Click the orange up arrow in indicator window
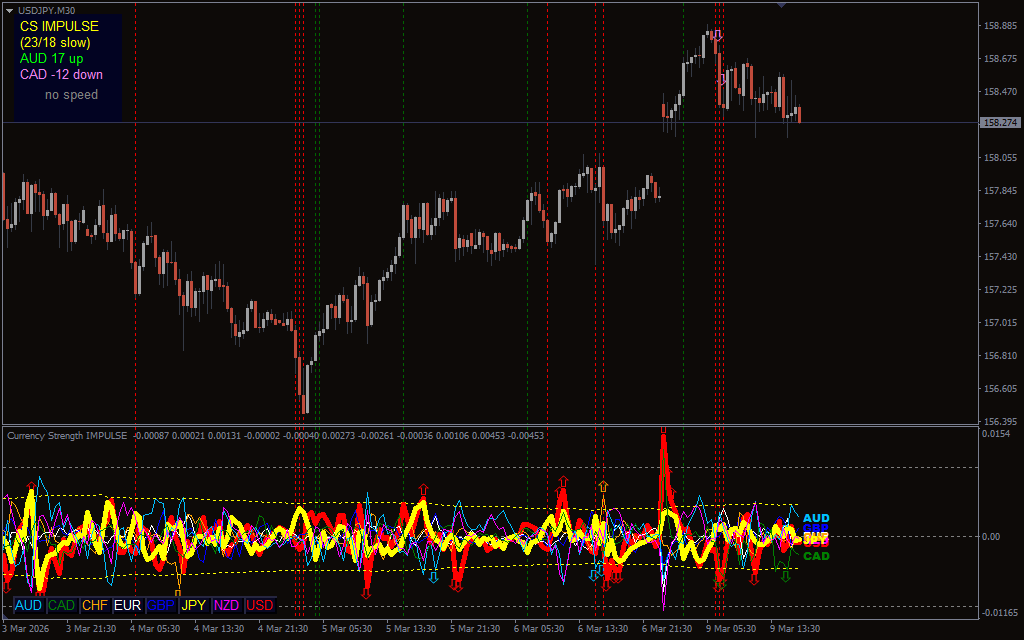 pyautogui.click(x=602, y=486)
